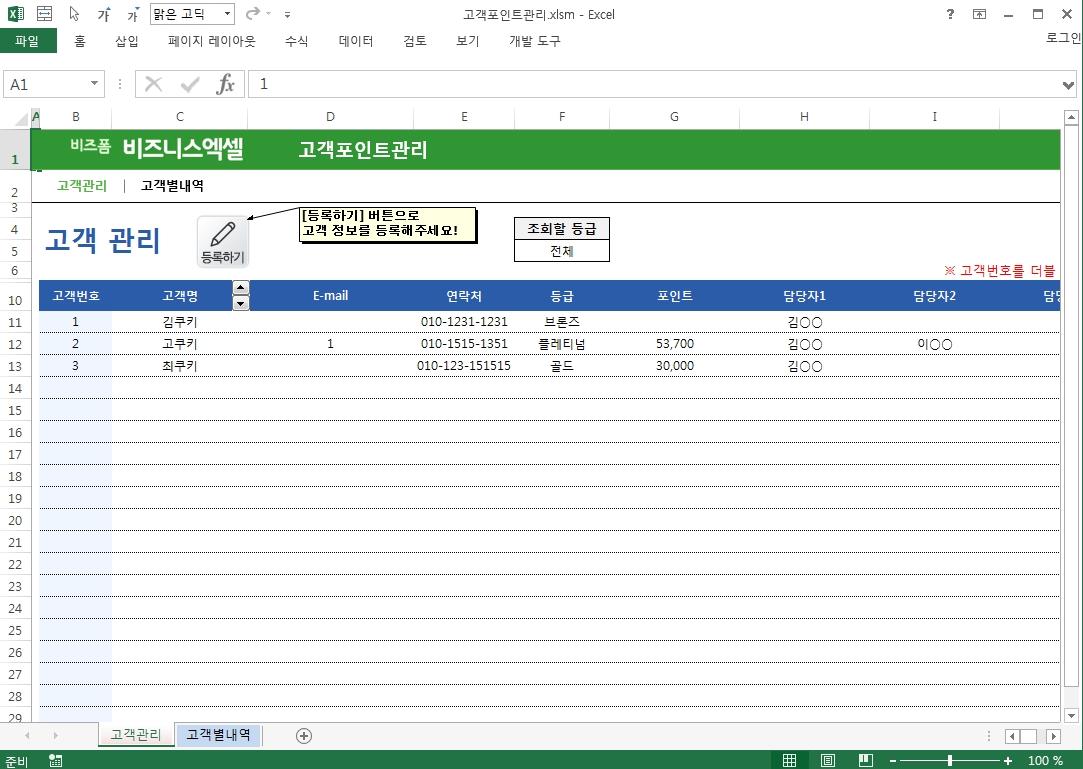
Task: Expand the formula bar with chevron
Action: (1068, 85)
